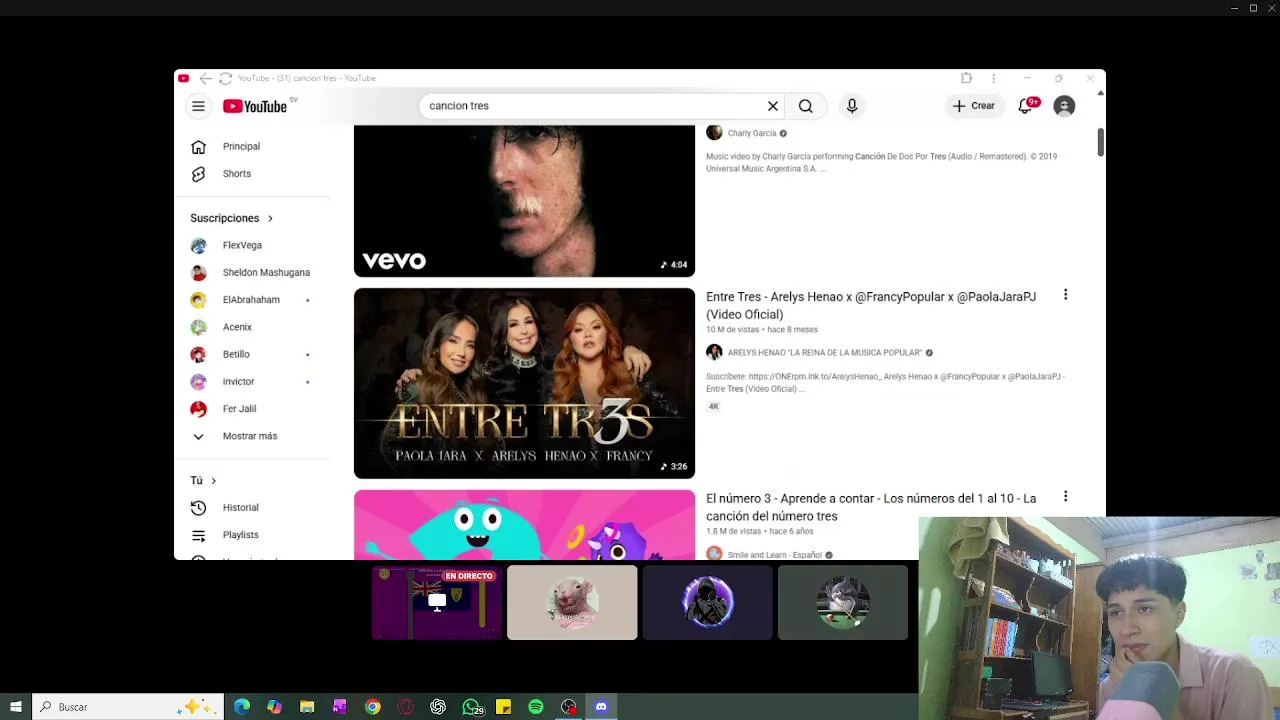Open the Smile and Learn - Español channel
1280x720 pixels.
click(775, 554)
